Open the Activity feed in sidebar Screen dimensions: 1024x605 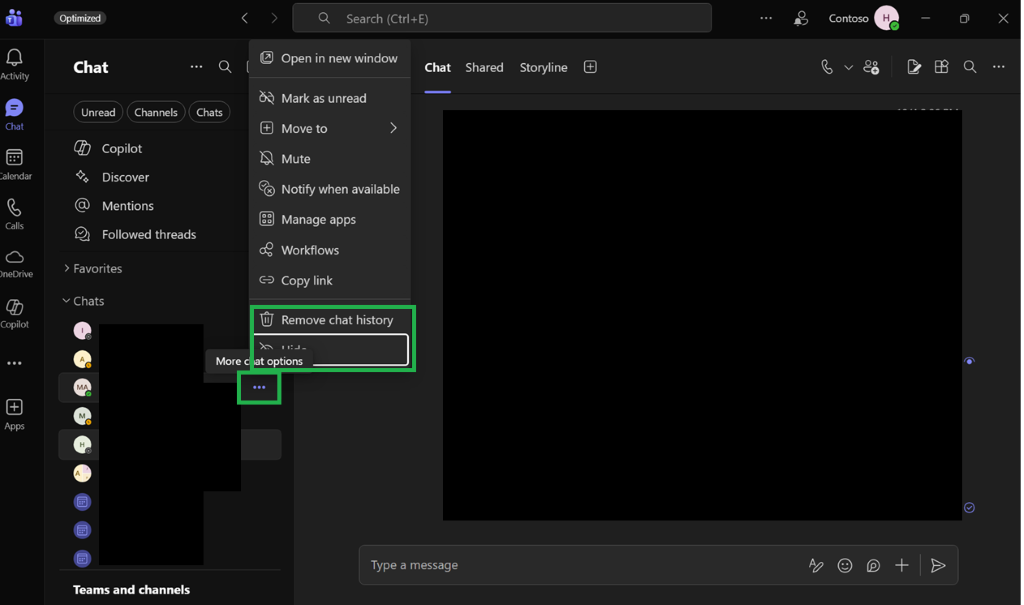coord(14,65)
